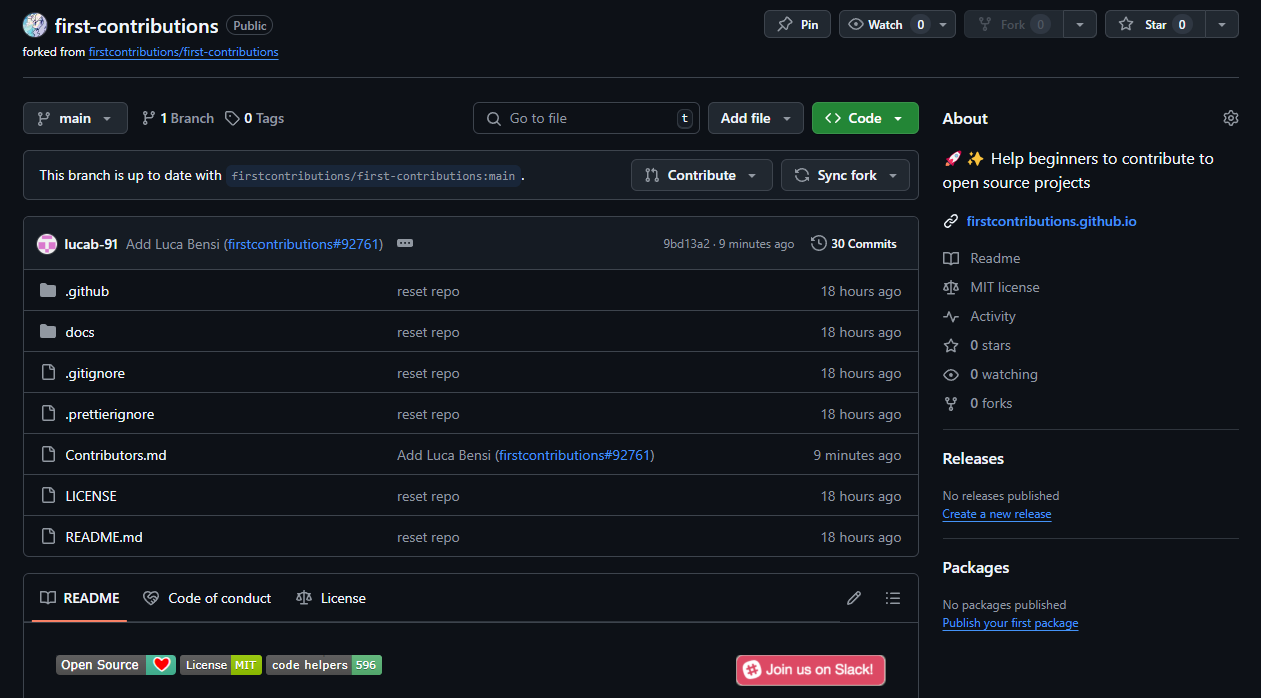Open the 1 Branch link

pyautogui.click(x=178, y=118)
